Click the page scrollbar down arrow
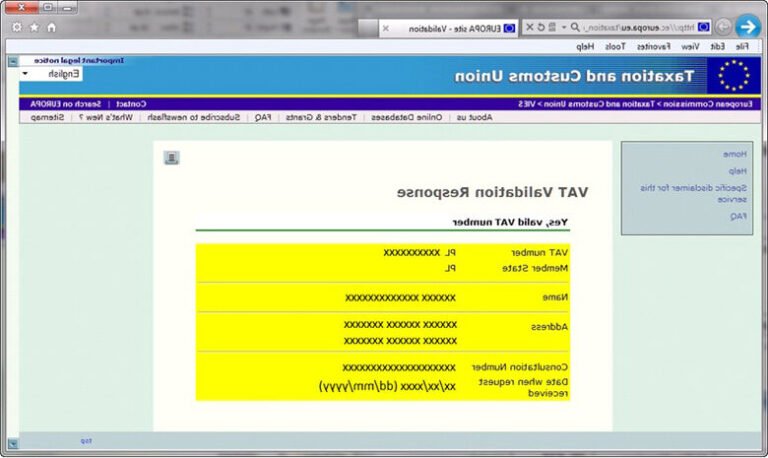Viewport: 768px width, 458px height. tap(13, 444)
